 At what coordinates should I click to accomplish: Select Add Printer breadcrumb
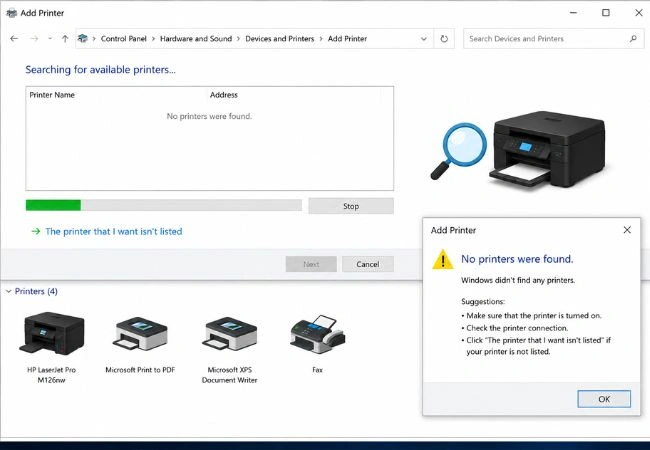pos(347,39)
